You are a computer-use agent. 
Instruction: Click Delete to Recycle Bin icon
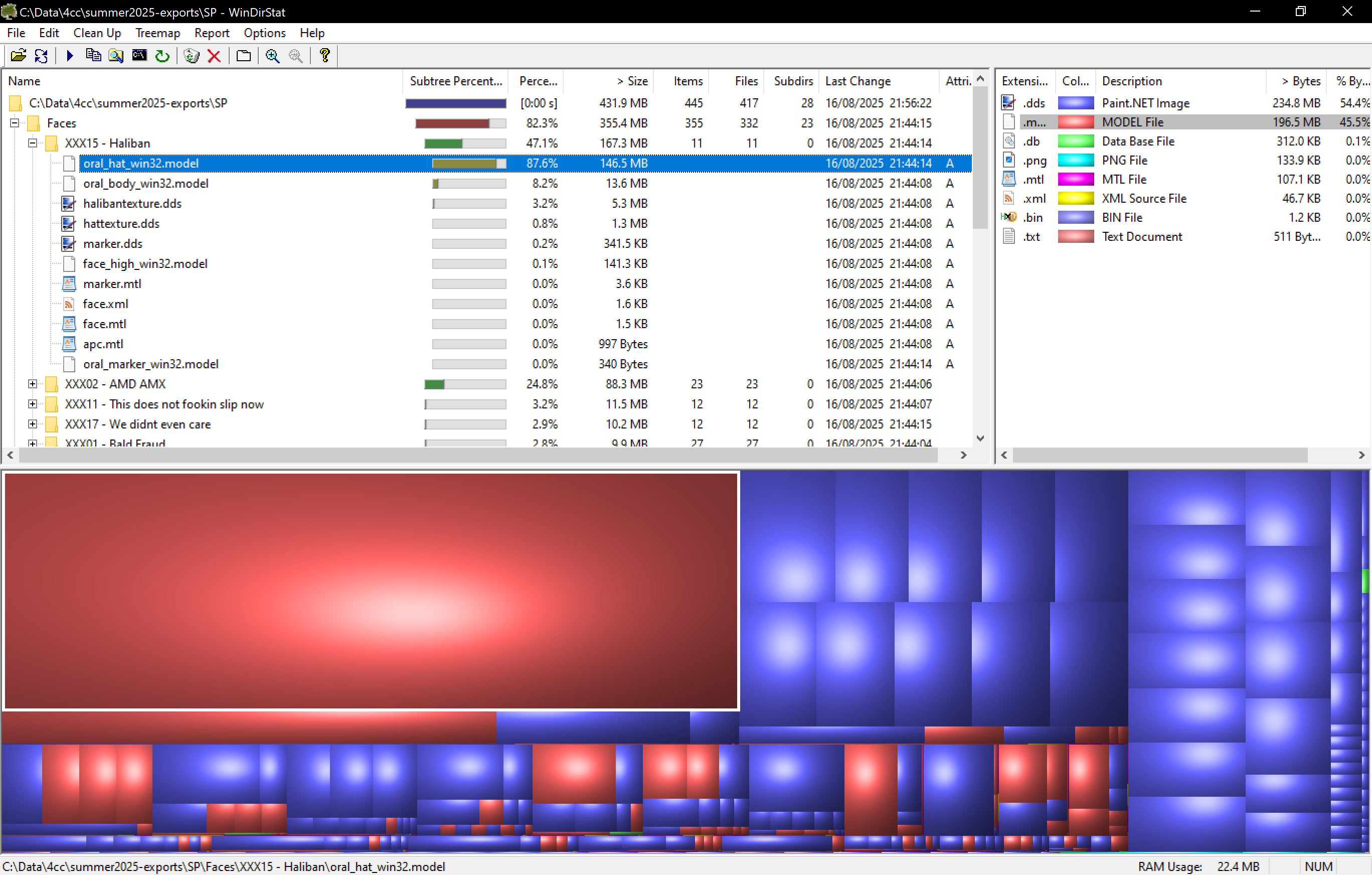[192, 55]
